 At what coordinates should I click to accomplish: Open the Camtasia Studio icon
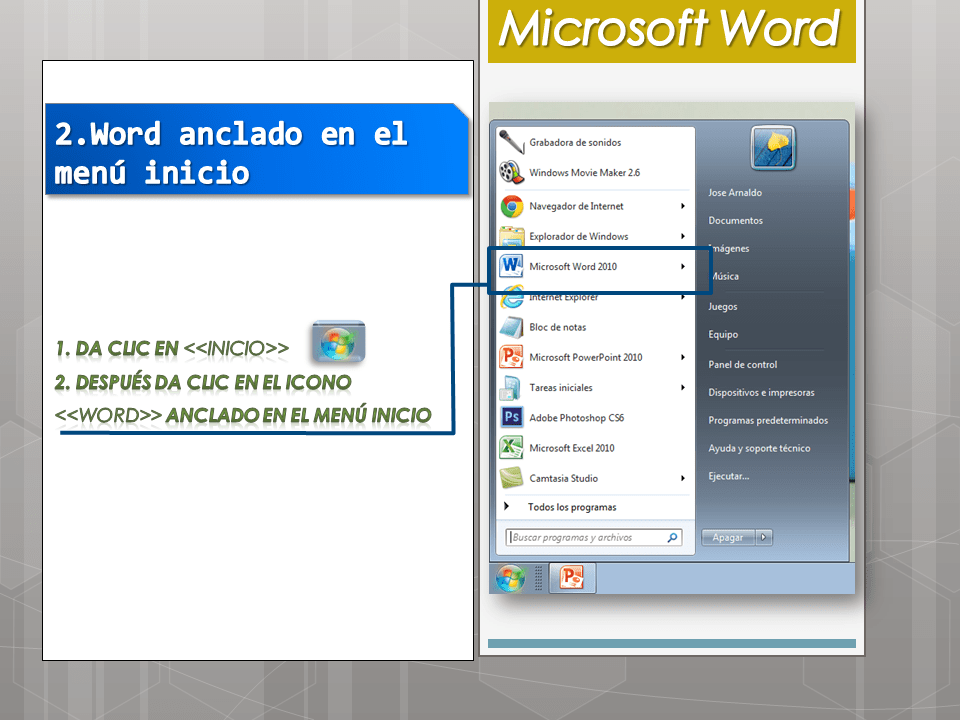pyautogui.click(x=511, y=478)
